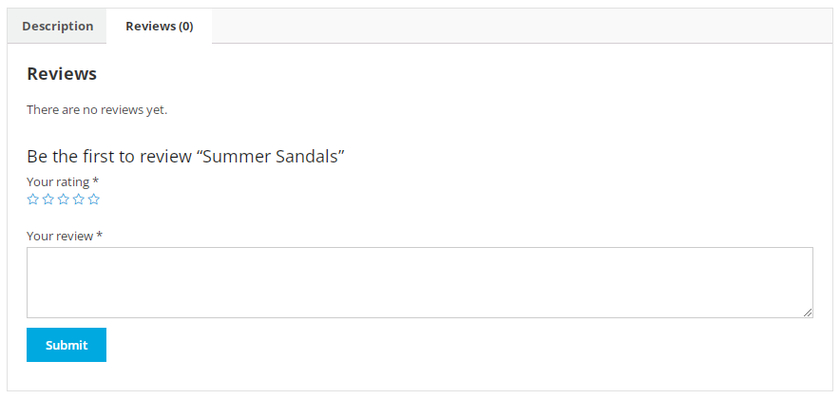Screen dimensions: 840x399
Task: Submit the review
Action: [66, 345]
